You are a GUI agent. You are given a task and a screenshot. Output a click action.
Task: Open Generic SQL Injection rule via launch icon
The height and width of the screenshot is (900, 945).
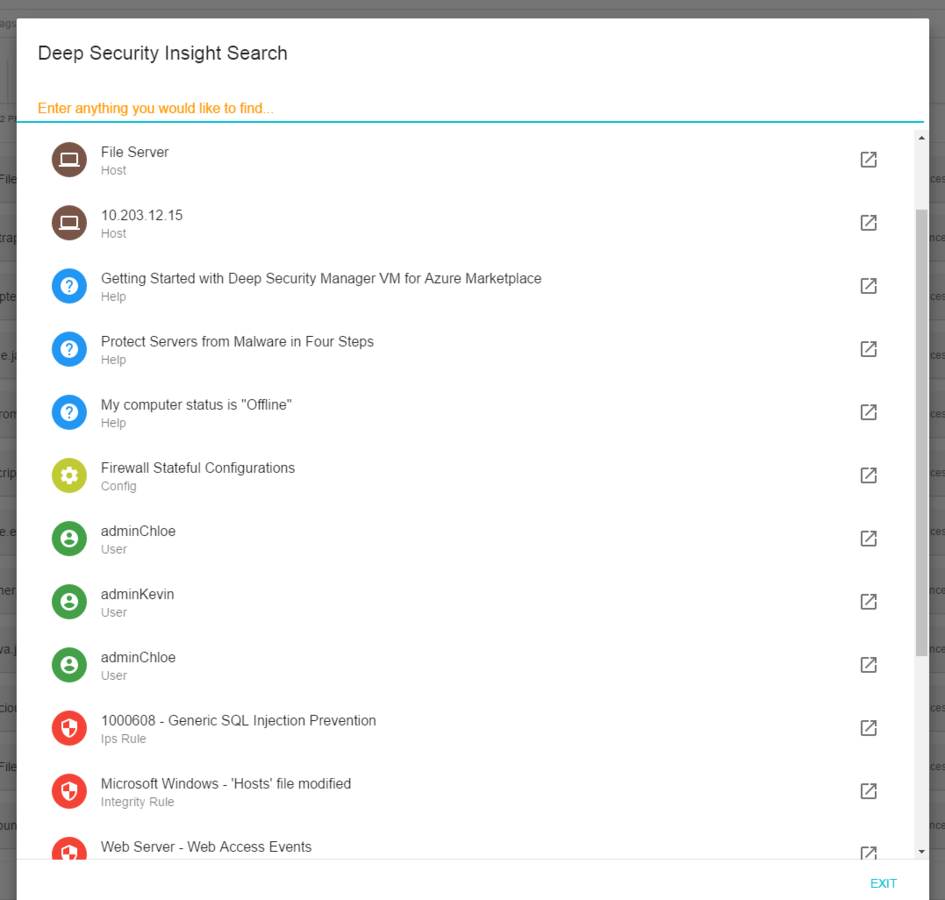click(868, 728)
